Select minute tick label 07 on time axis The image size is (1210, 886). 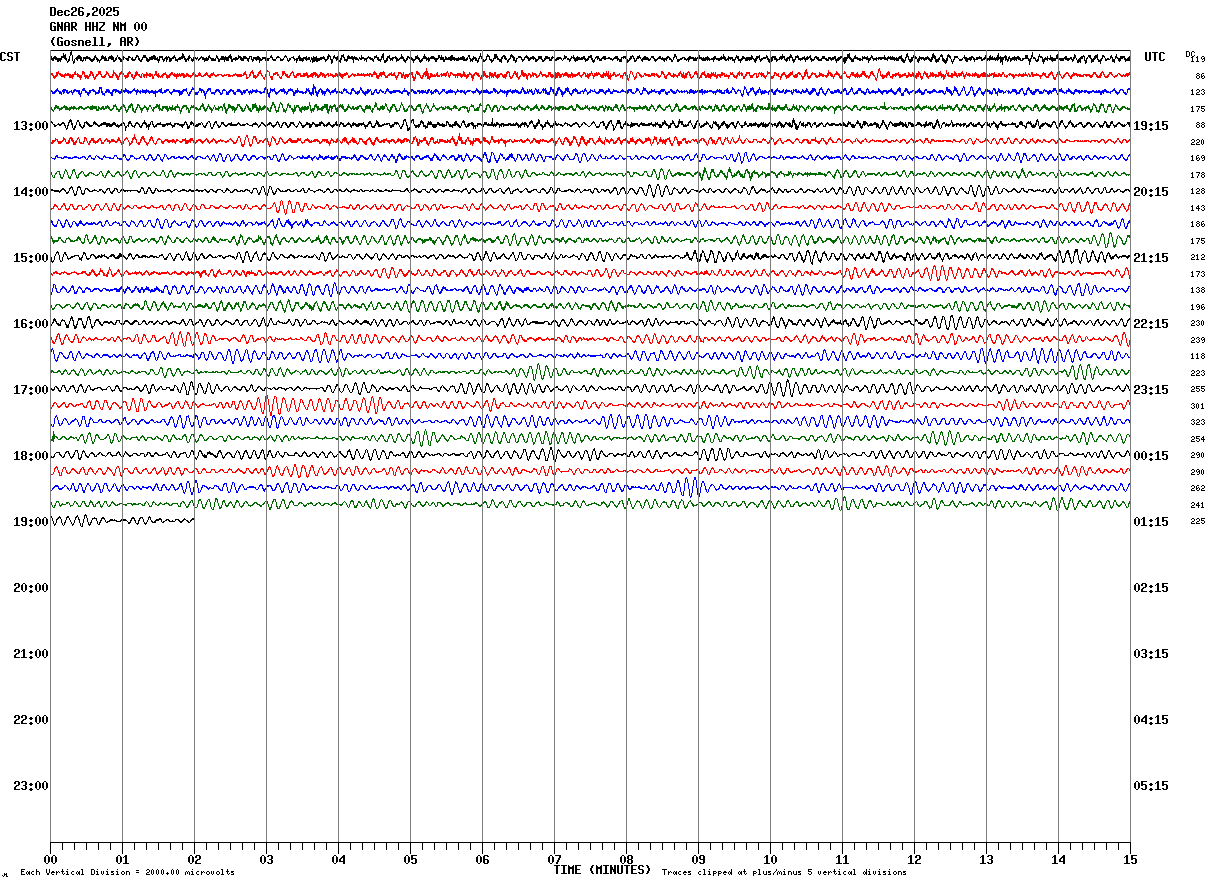tap(554, 860)
